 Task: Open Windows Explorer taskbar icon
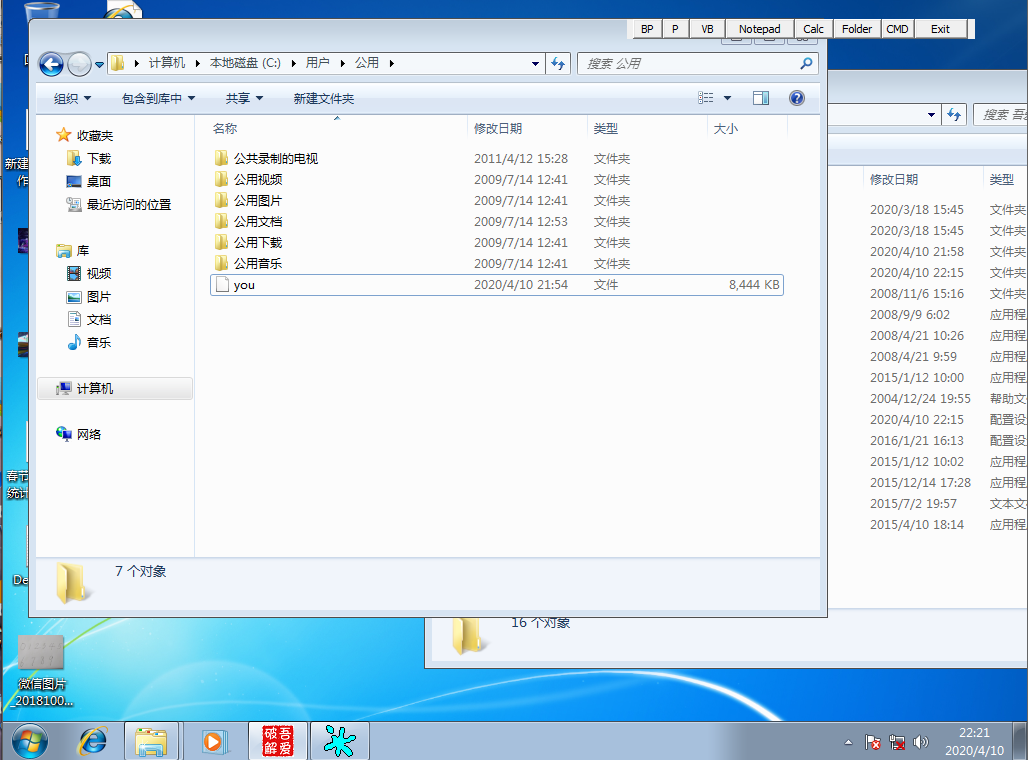(151, 742)
